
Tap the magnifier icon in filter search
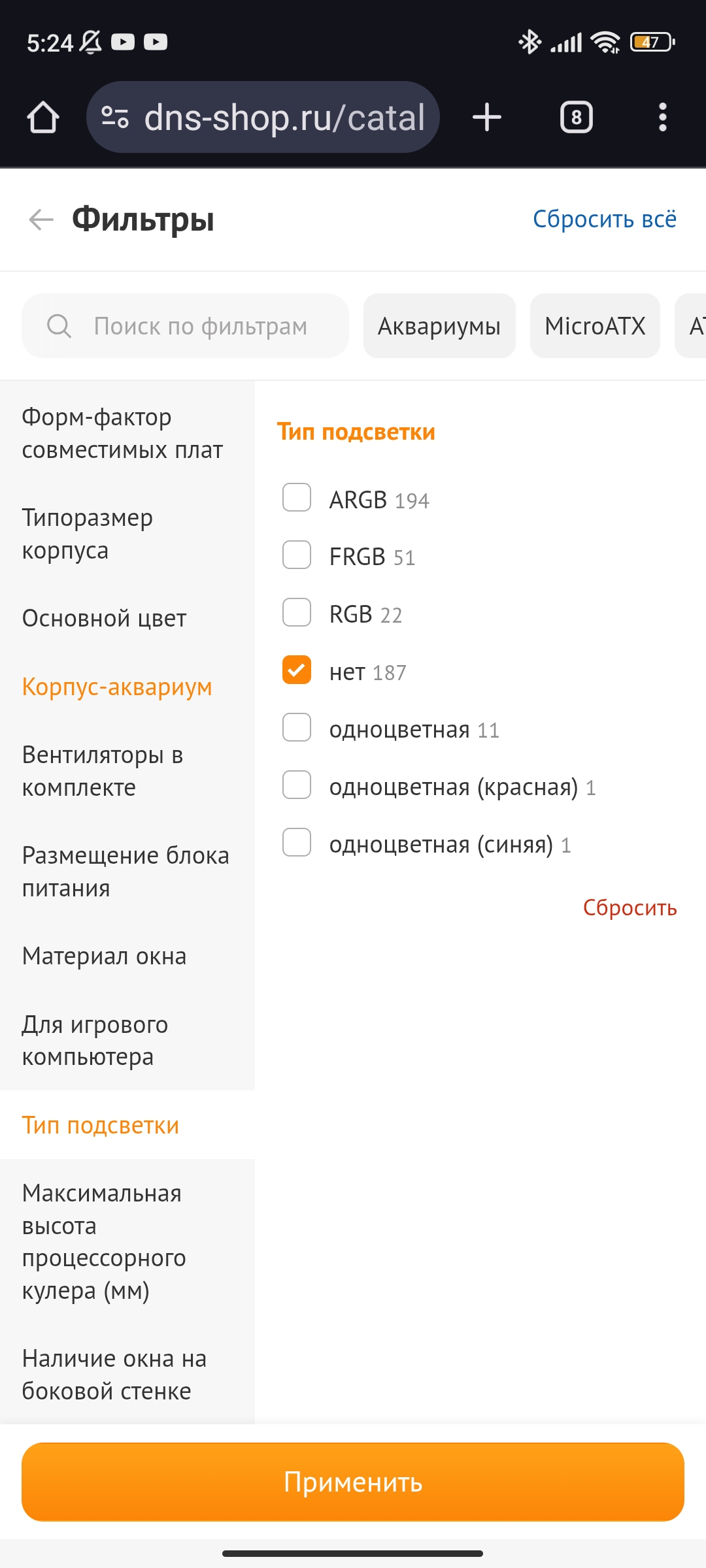coord(59,325)
